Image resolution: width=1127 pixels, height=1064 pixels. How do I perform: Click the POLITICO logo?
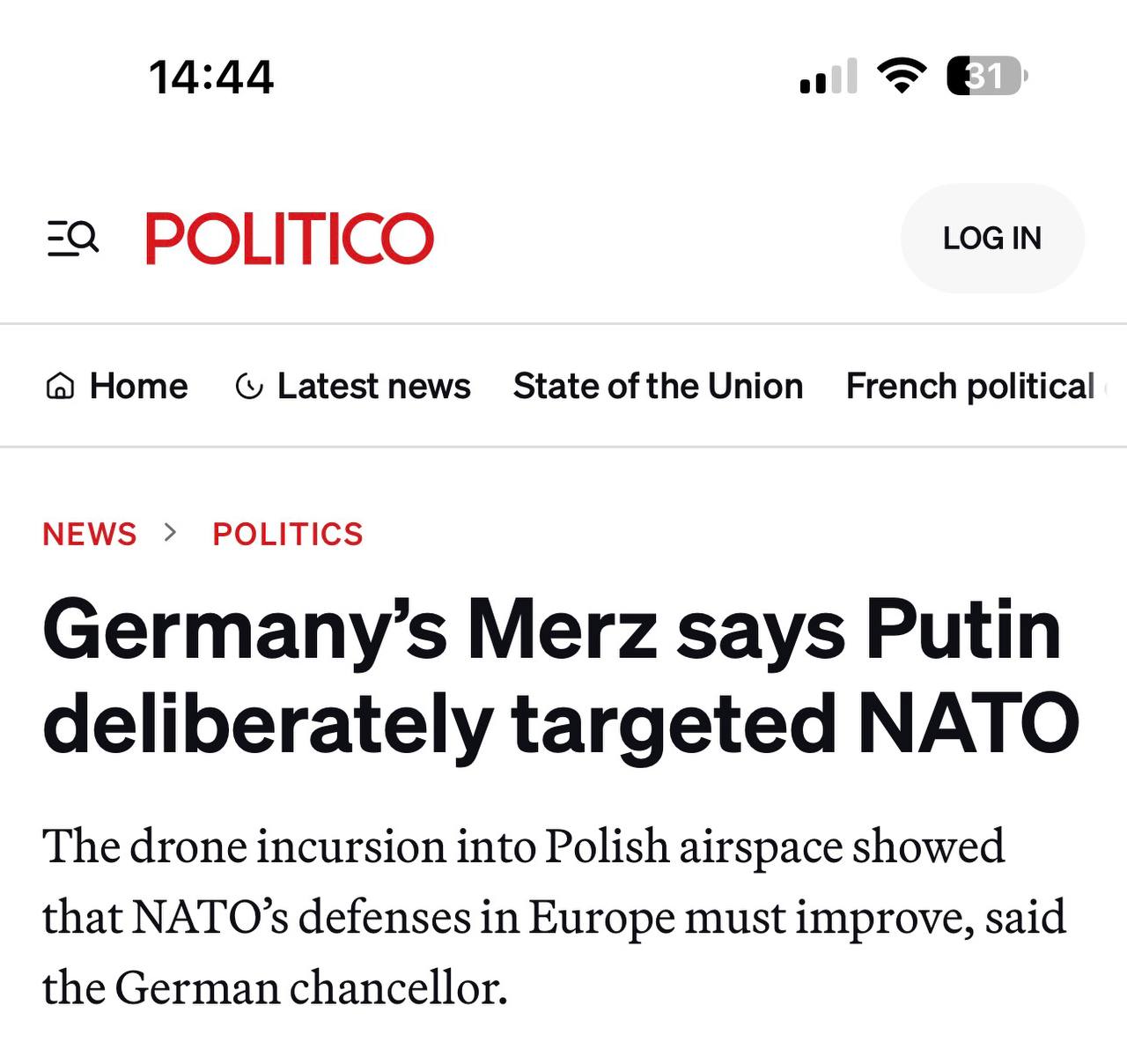(290, 238)
